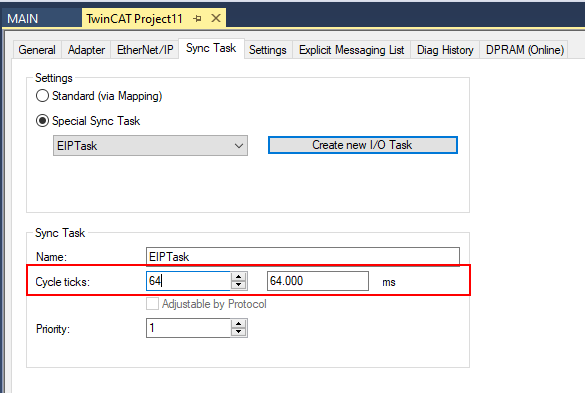Select Standard (via Mapping) radio option
Screen dimensions: 585x393
(x=42, y=96)
